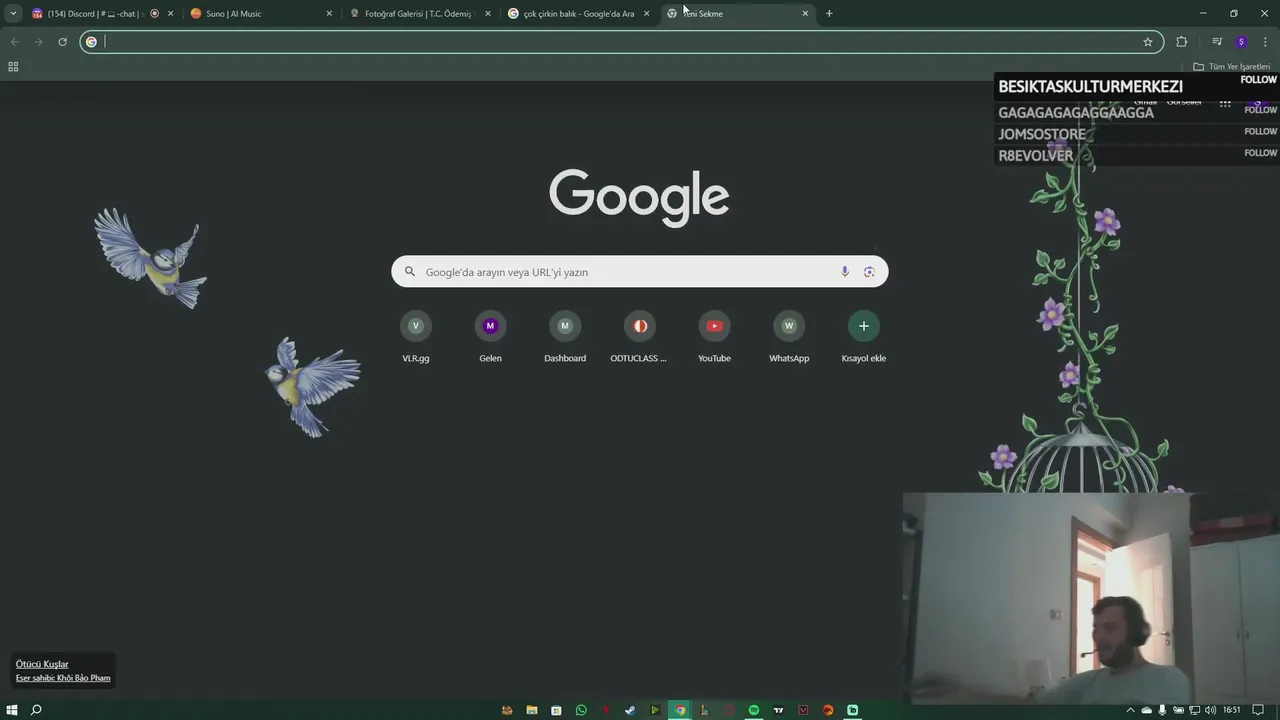The height and width of the screenshot is (720, 1280).
Task: Expand the tab search dropdown arrow
Action: 13,13
